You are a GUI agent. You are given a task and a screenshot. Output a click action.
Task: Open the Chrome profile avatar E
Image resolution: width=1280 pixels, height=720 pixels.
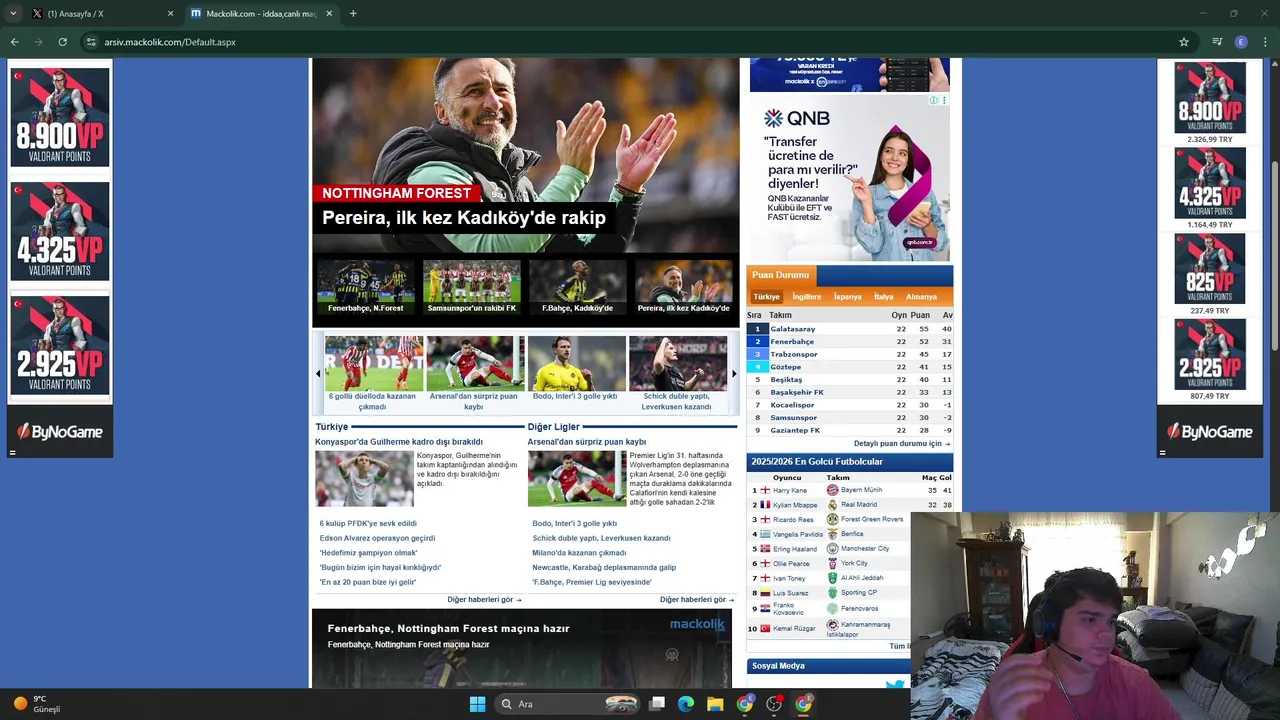(x=1241, y=42)
